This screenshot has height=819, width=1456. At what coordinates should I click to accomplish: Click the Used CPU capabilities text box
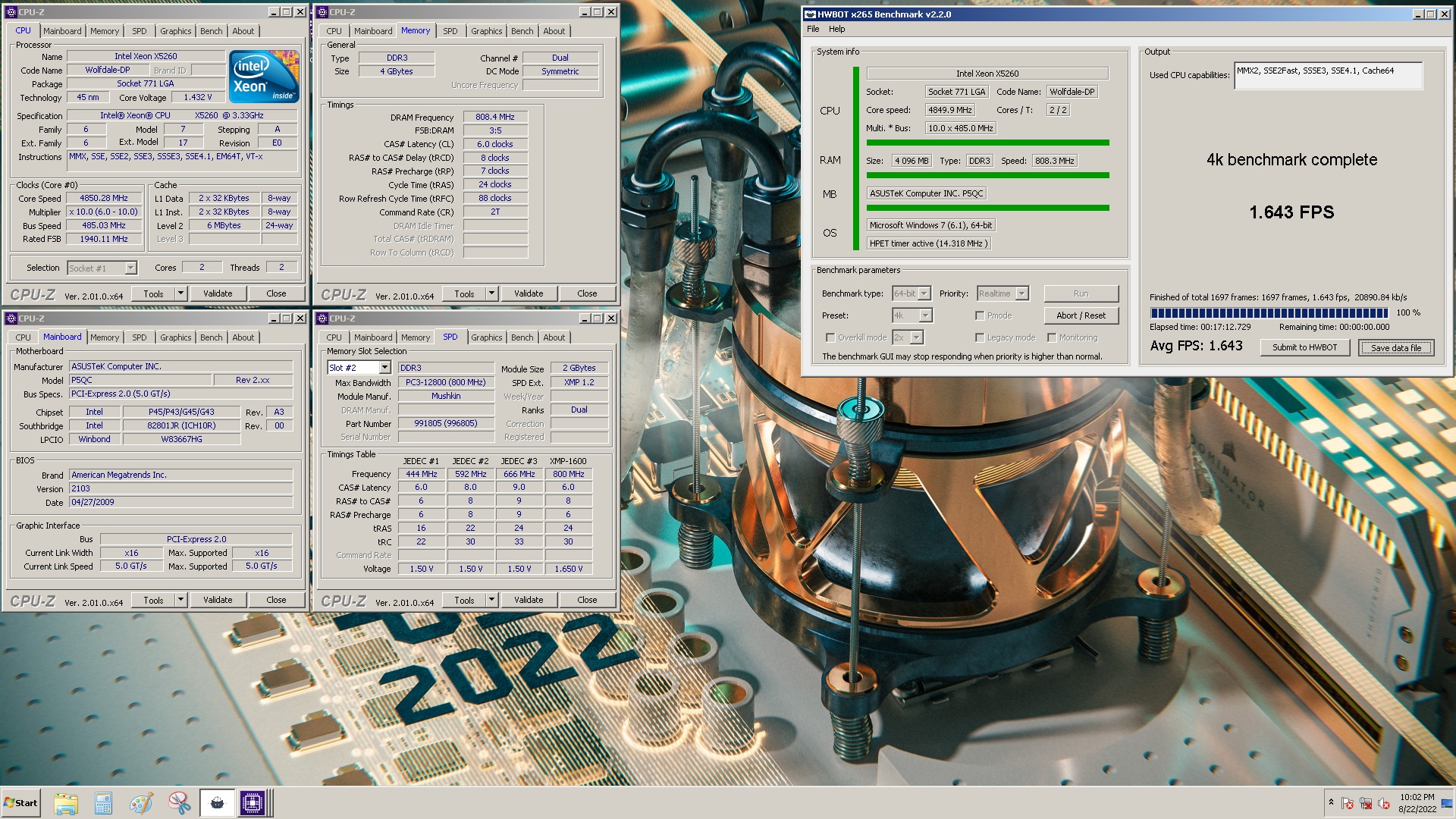click(1328, 76)
